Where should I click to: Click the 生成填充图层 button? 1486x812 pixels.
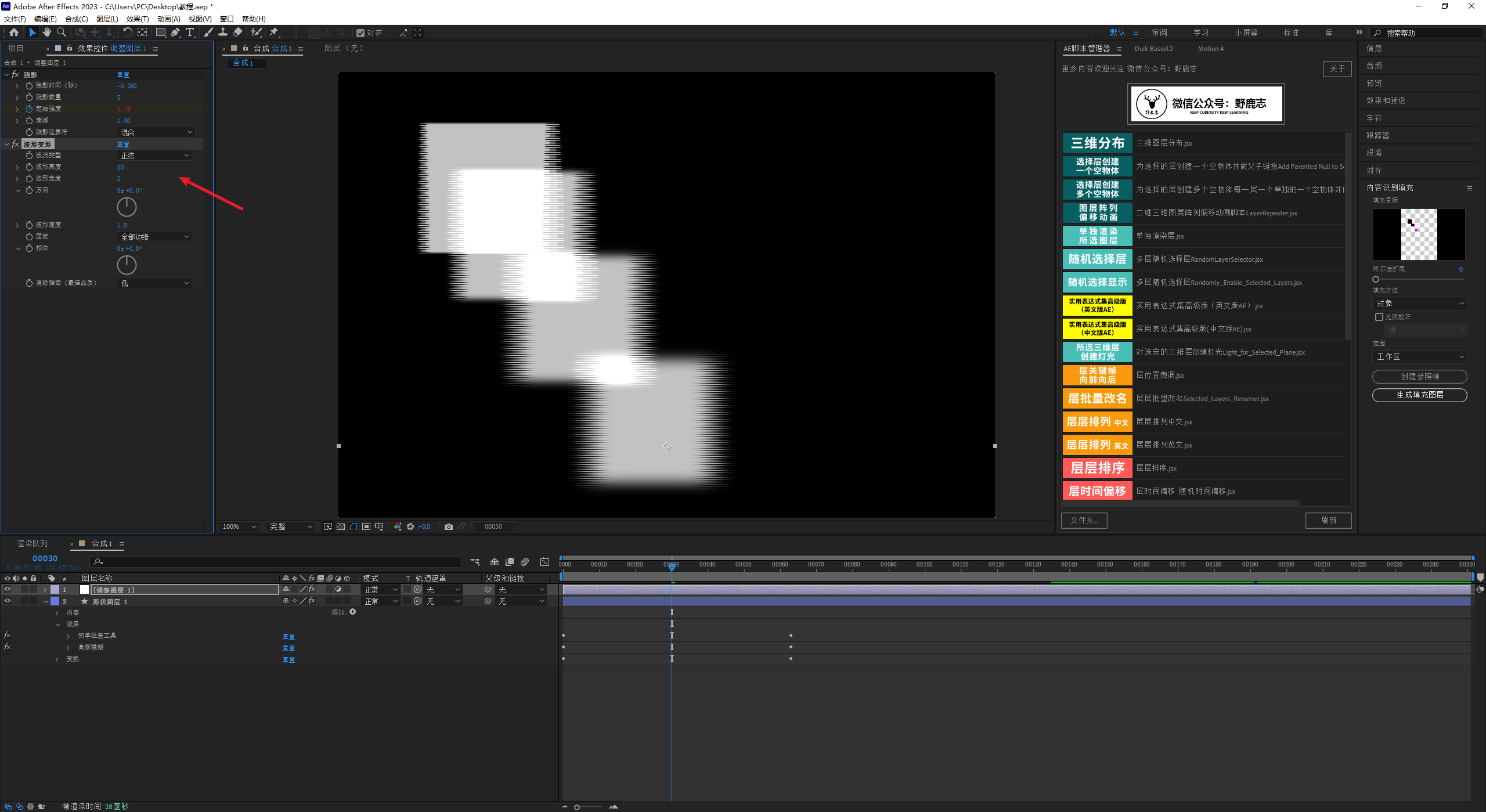click(x=1419, y=395)
